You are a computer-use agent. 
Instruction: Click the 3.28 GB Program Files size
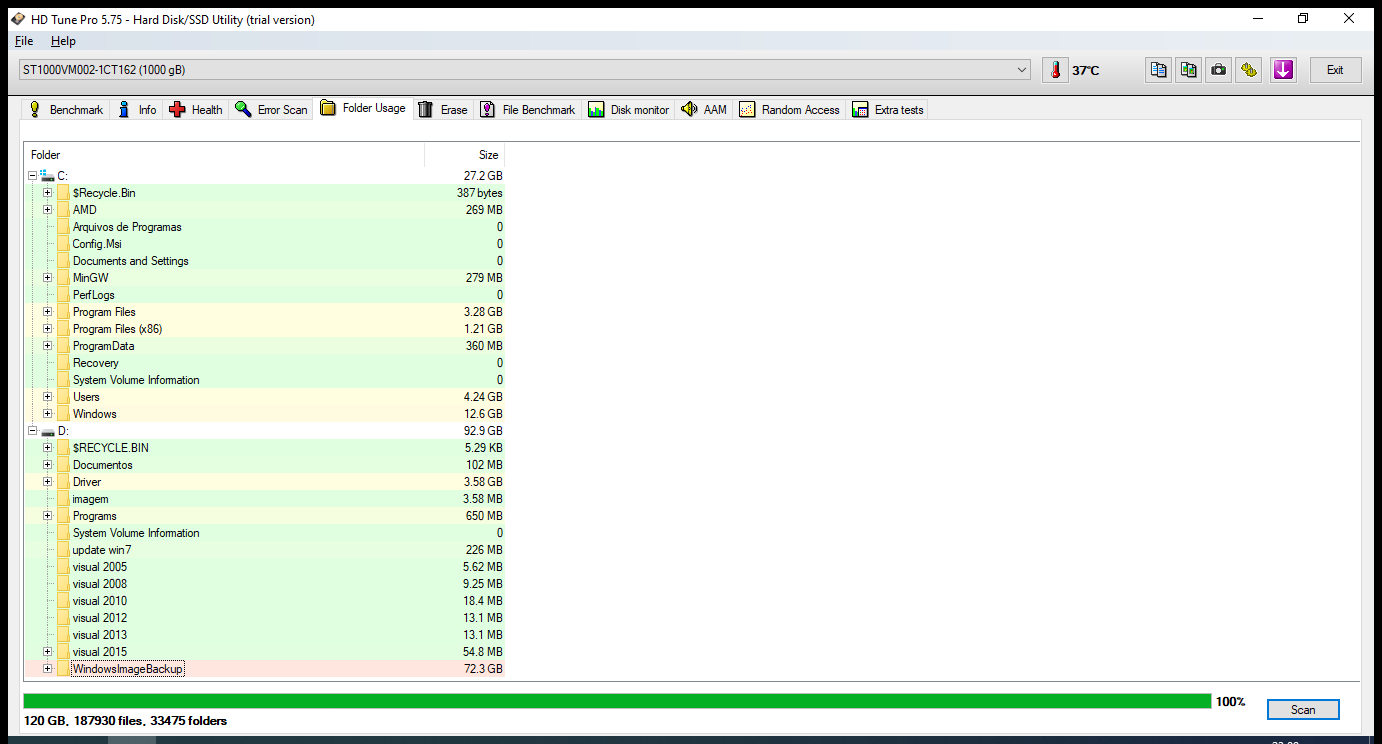tap(483, 312)
